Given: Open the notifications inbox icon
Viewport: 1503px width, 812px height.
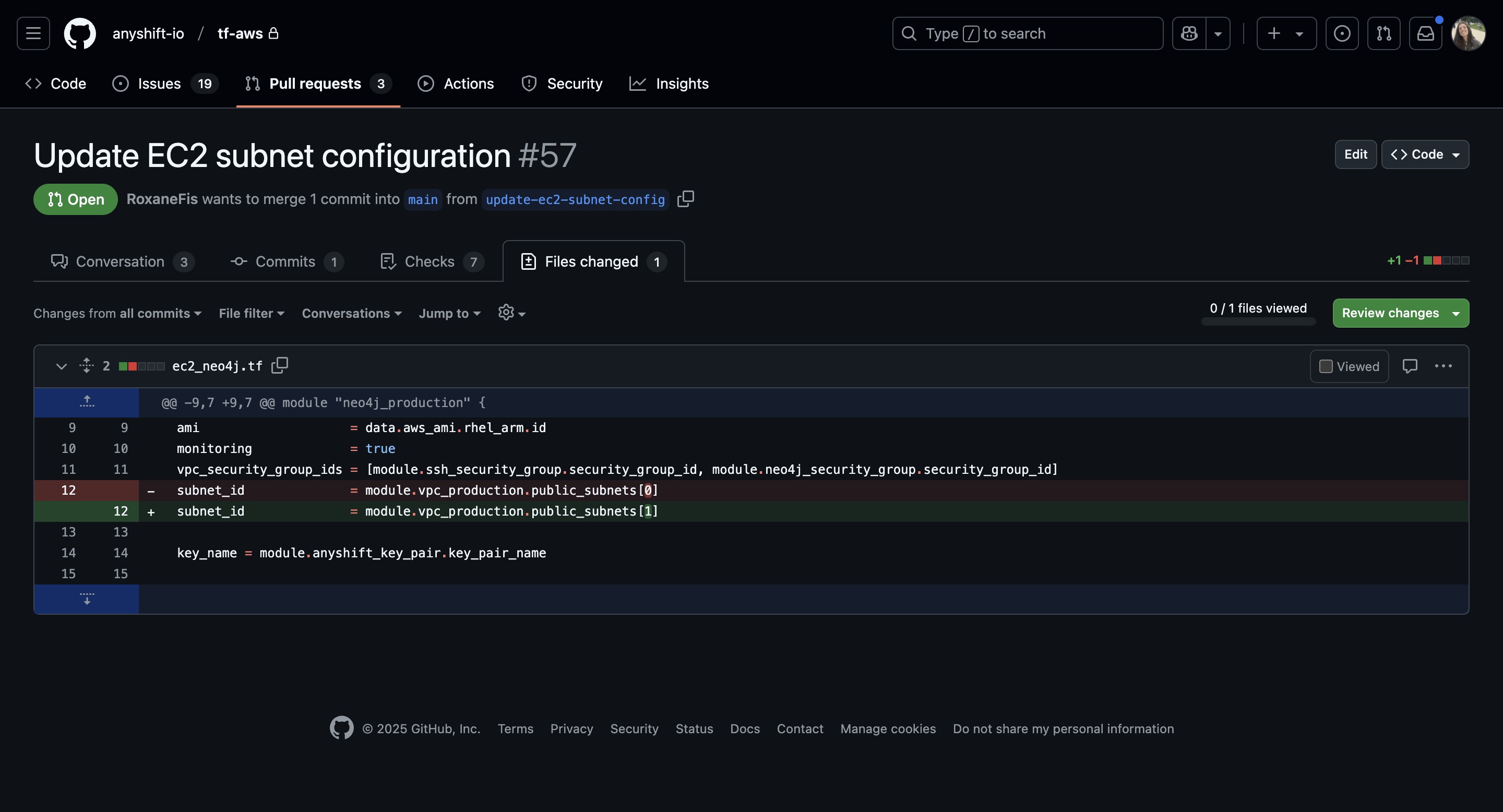Looking at the screenshot, I should pyautogui.click(x=1425, y=33).
